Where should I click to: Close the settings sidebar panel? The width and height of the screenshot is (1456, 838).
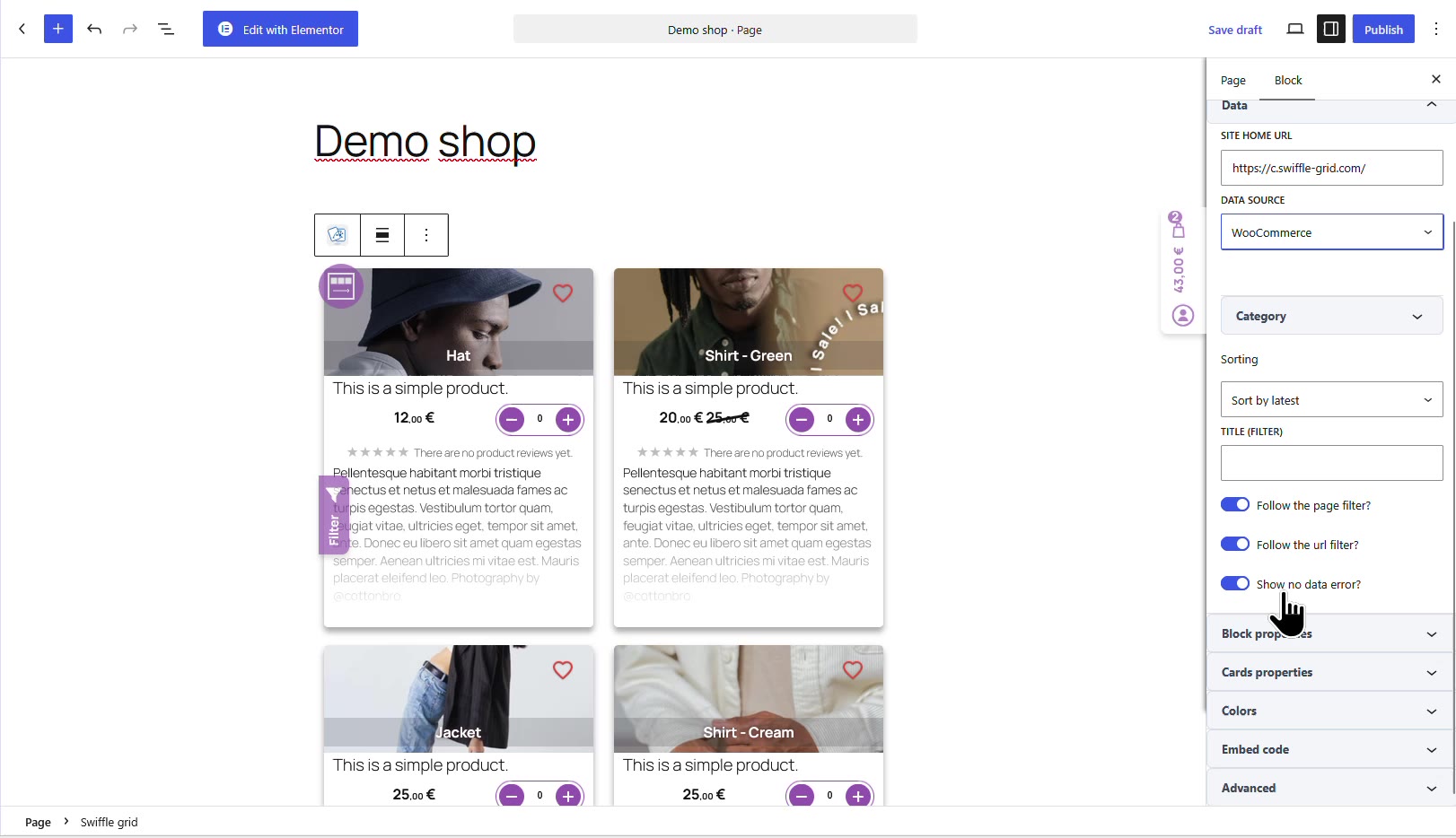(x=1436, y=79)
